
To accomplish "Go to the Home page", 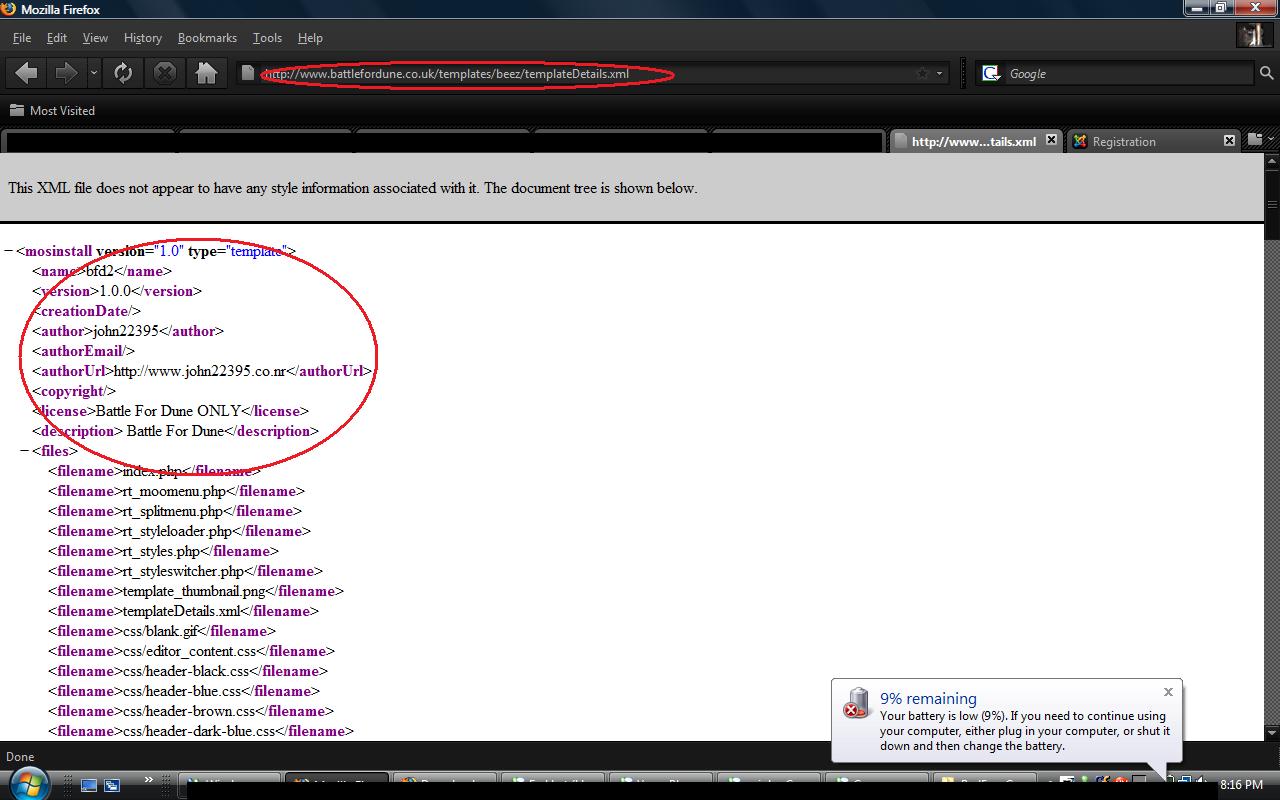I will point(206,73).
